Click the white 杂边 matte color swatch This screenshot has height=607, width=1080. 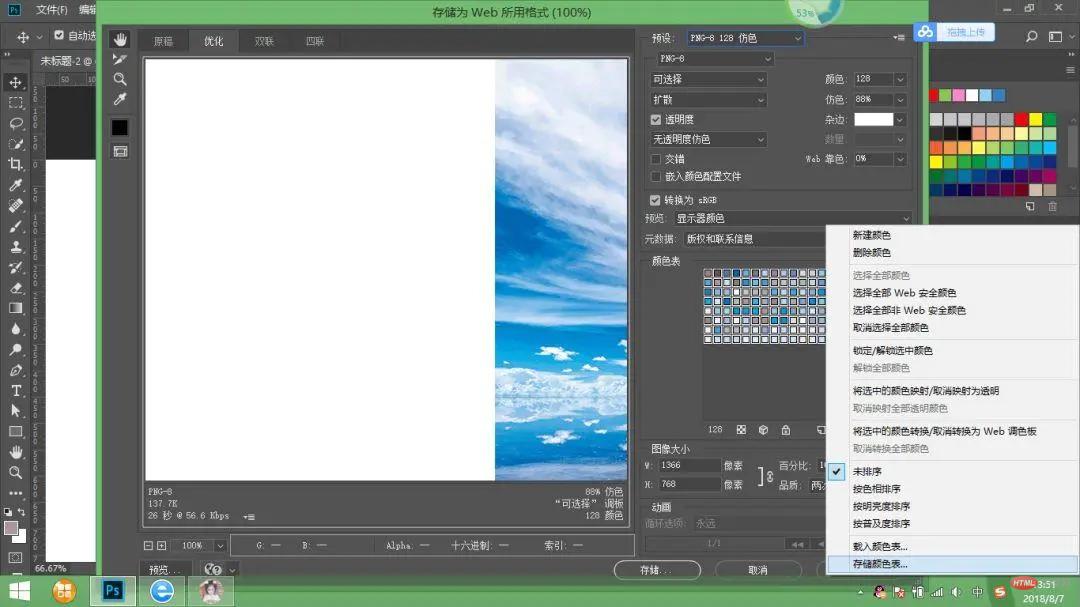(x=873, y=119)
